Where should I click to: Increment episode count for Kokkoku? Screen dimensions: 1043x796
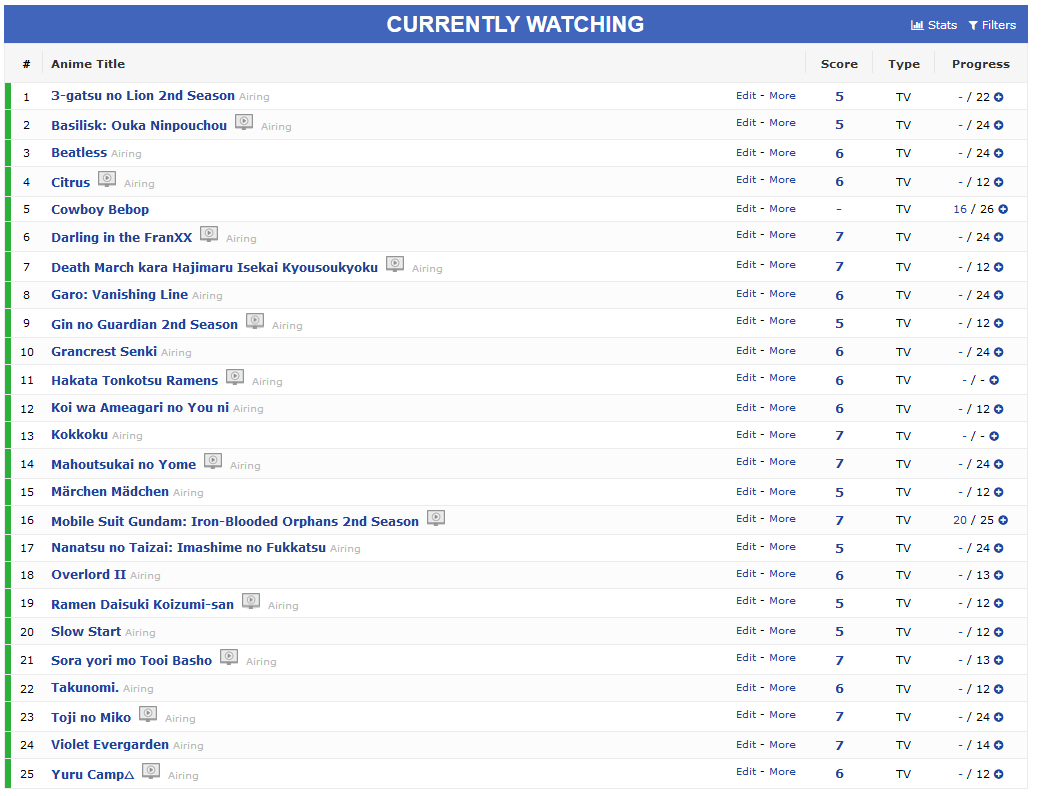(994, 436)
